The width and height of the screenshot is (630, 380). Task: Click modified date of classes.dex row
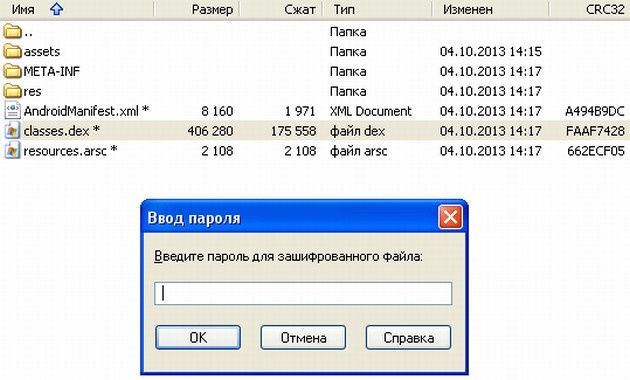491,131
